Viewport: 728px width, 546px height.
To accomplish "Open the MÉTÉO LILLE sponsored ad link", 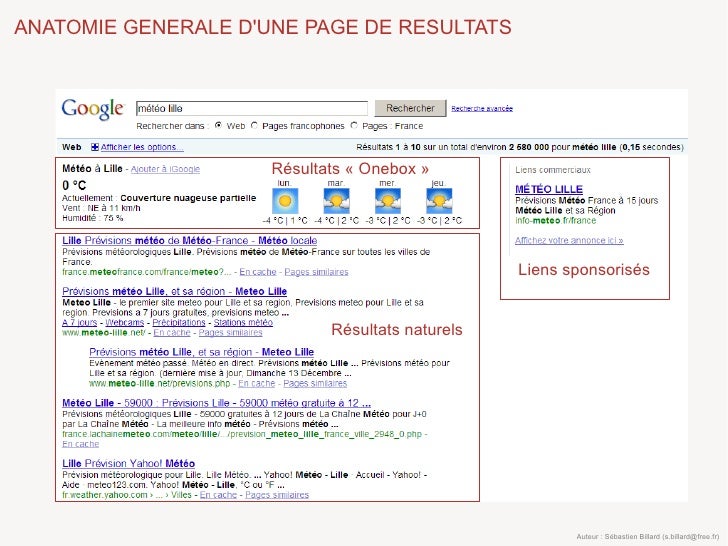I will [x=549, y=189].
